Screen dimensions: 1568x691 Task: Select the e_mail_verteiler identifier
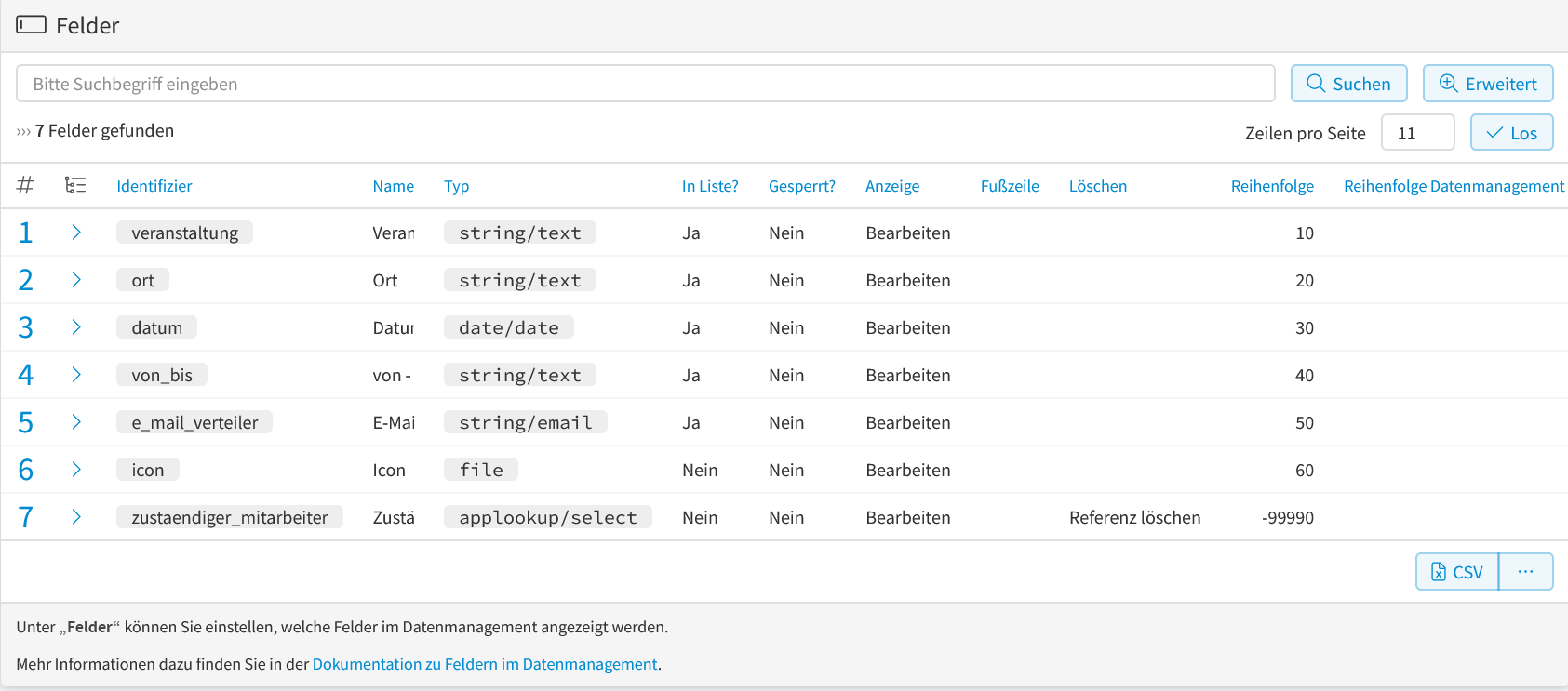click(194, 422)
